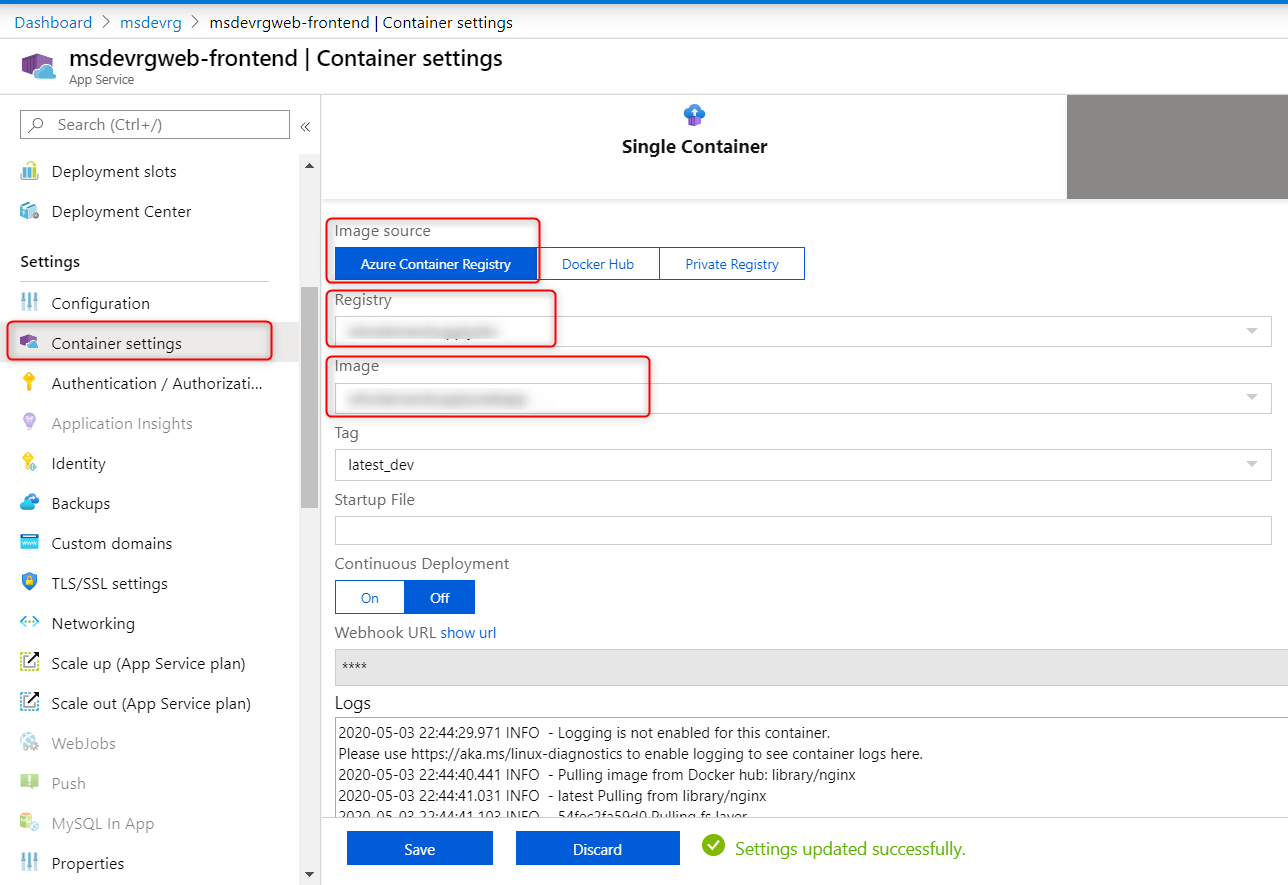Click sidebar scroll down arrow
Screen dimensions: 1288x885
pyautogui.click(x=308, y=874)
